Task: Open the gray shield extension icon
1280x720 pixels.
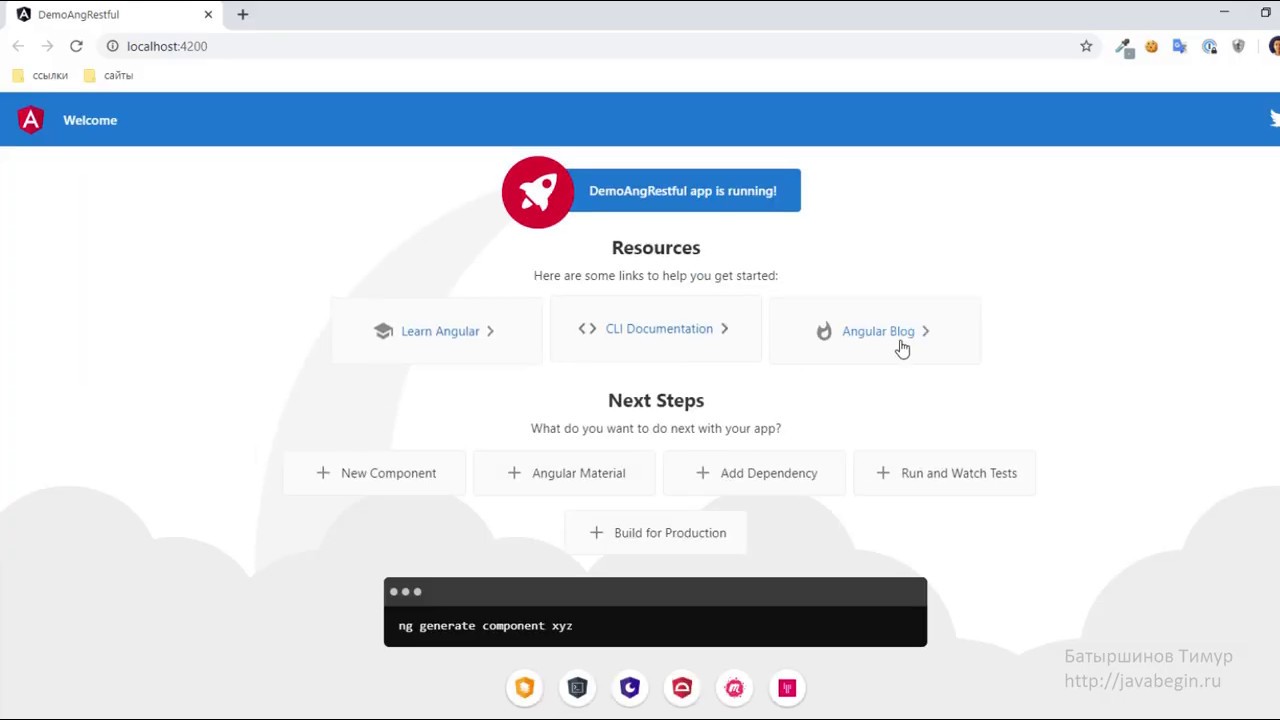Action: pyautogui.click(x=1238, y=46)
